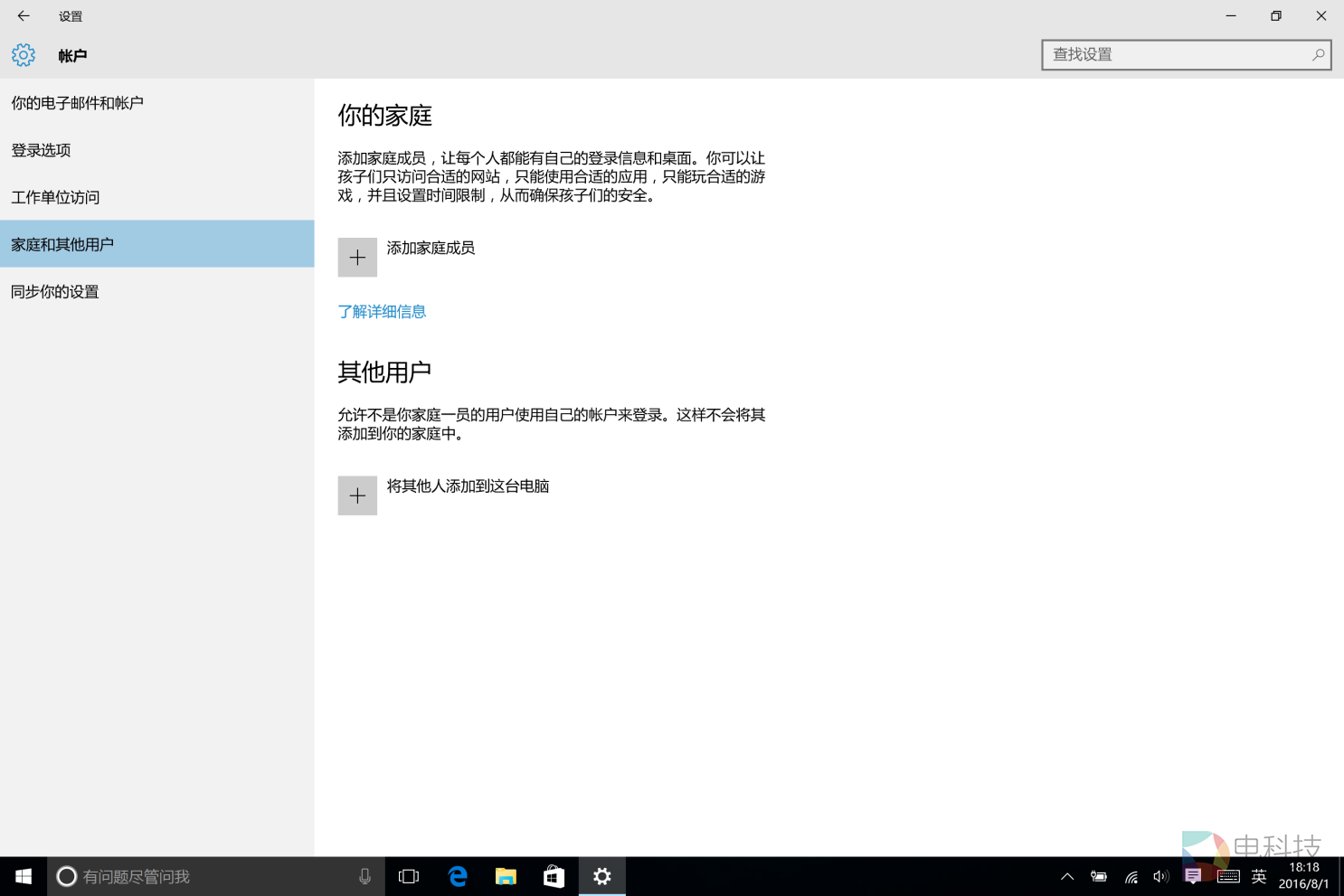Screen dimensions: 1344x896
Task: Open the Action Center notification icon
Action: pos(1193,876)
